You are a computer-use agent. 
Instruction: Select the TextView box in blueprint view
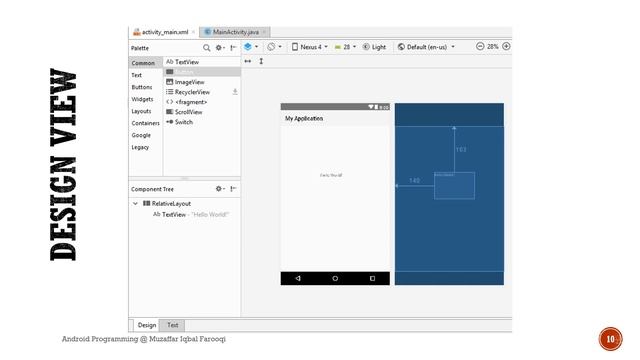click(454, 186)
